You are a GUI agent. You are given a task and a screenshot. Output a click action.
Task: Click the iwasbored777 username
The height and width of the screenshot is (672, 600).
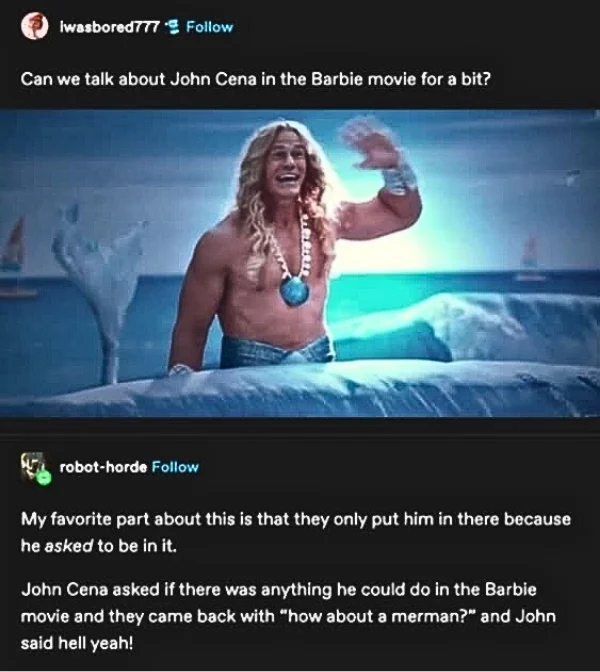(x=110, y=27)
